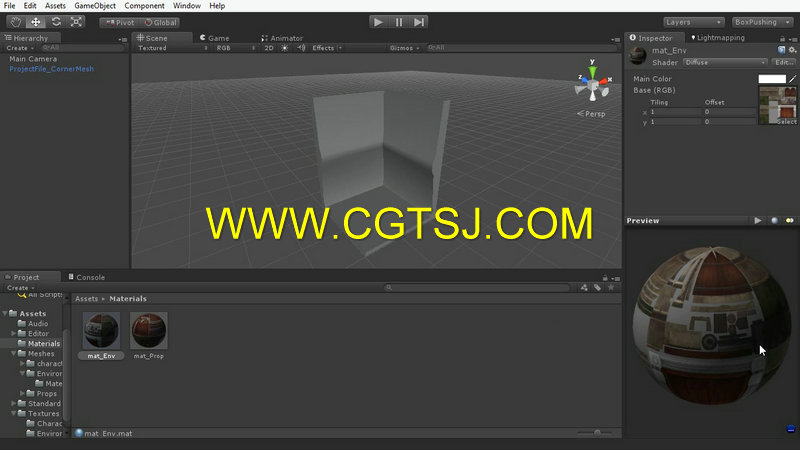Switch to the Lightmapping tab
The width and height of the screenshot is (800, 450).
[717, 38]
